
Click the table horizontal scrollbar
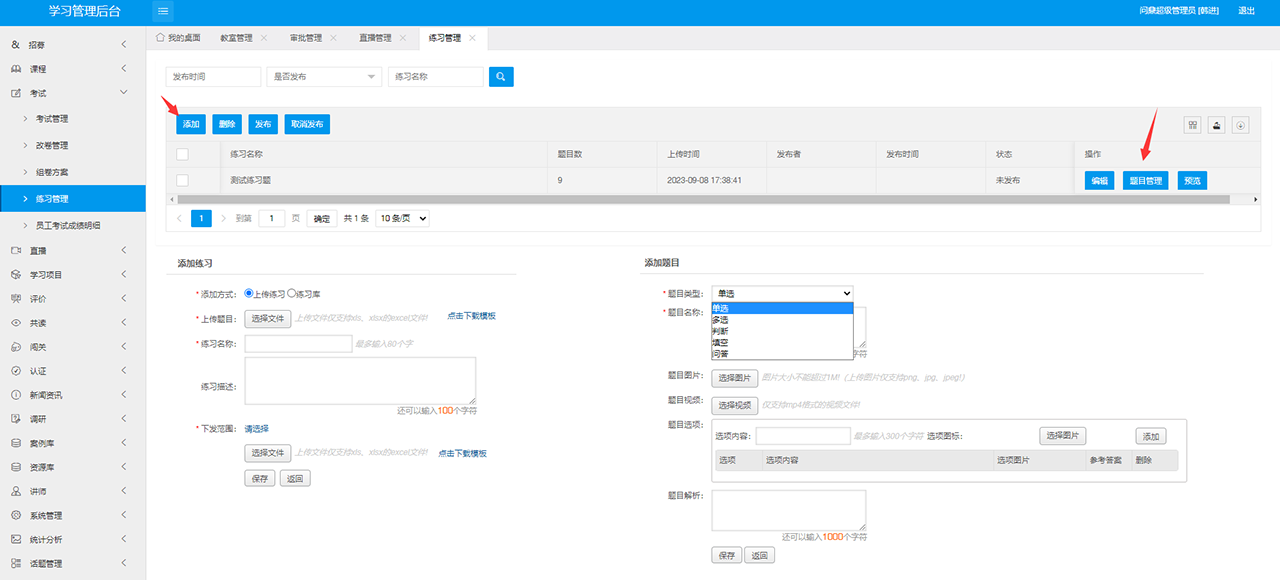pos(703,199)
